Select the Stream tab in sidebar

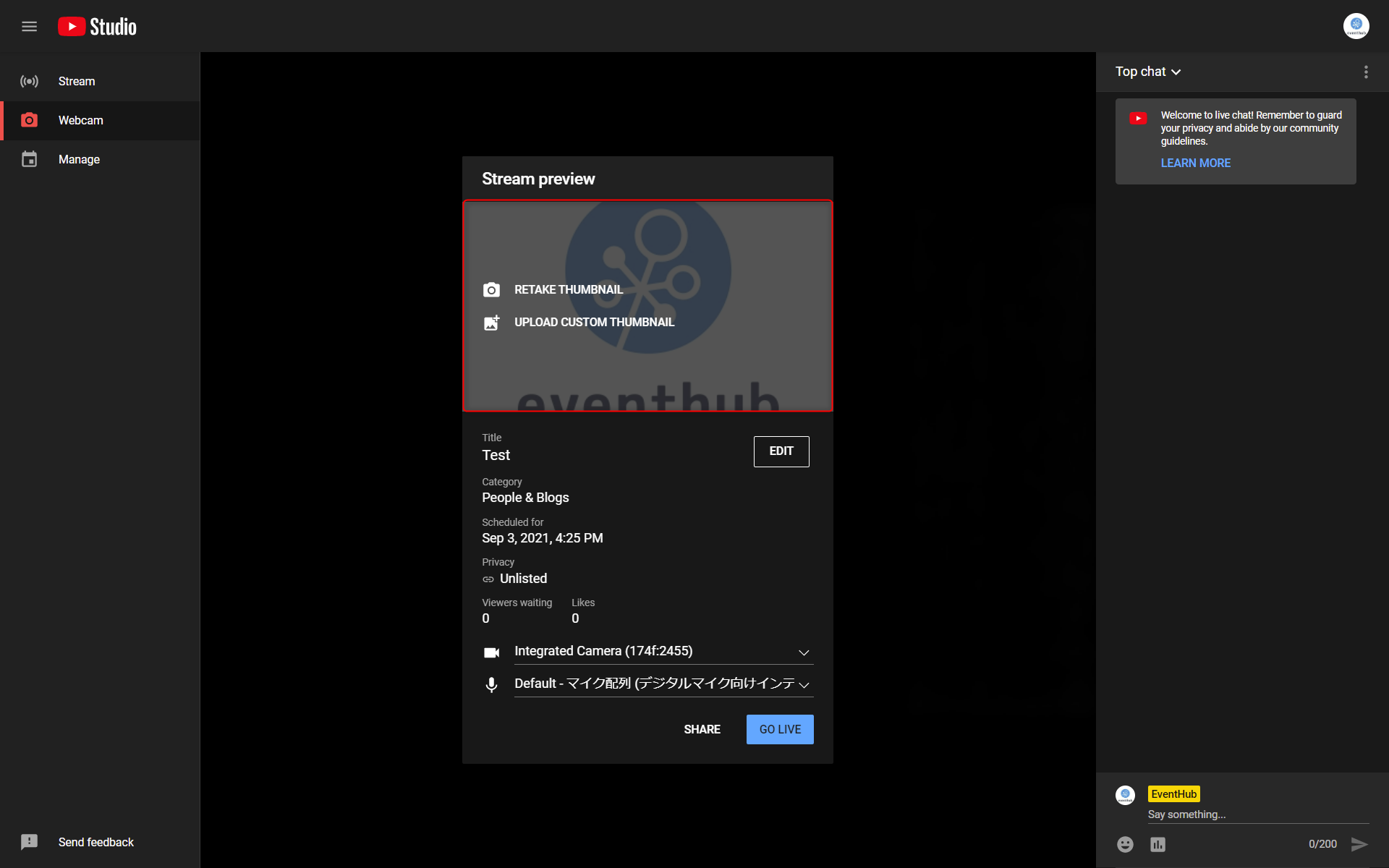click(100, 81)
